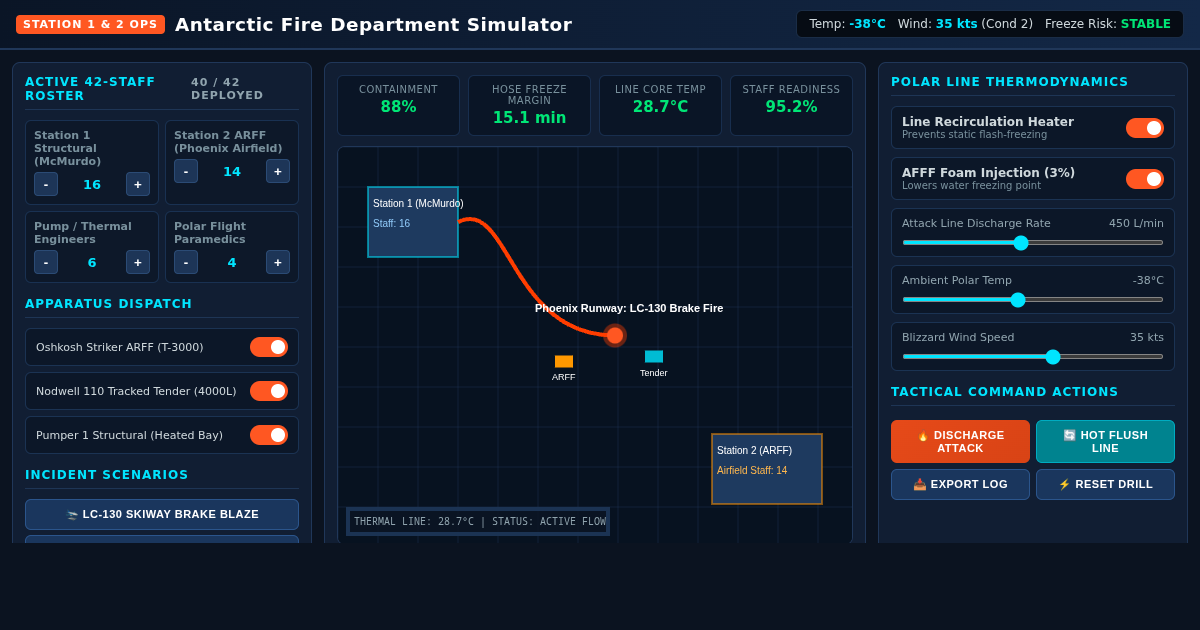
Task: Increase Station 2 ARFF staff count
Action: (278, 171)
